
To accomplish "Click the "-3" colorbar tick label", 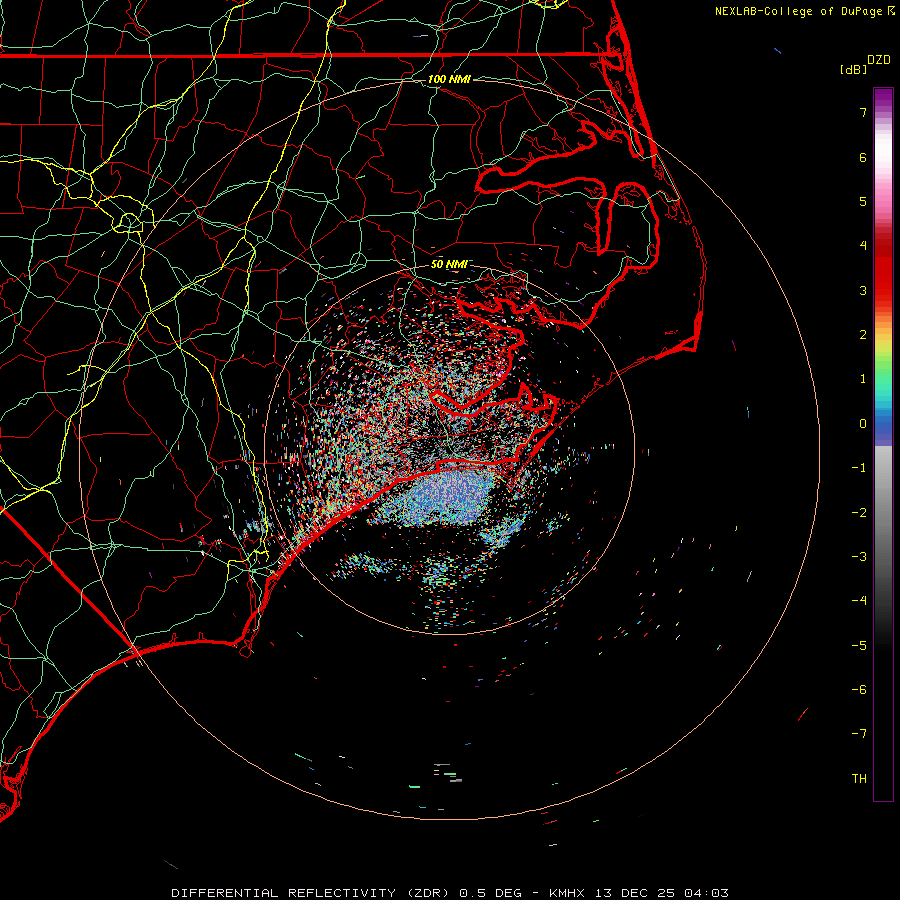I will coord(859,557).
